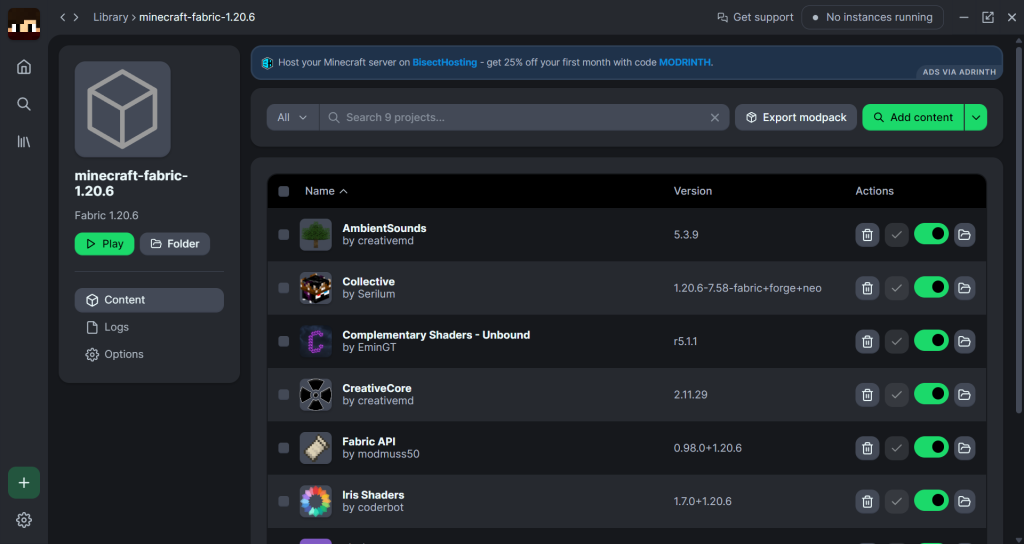
Task: Delete Iris Shaders using trash icon
Action: [867, 501]
